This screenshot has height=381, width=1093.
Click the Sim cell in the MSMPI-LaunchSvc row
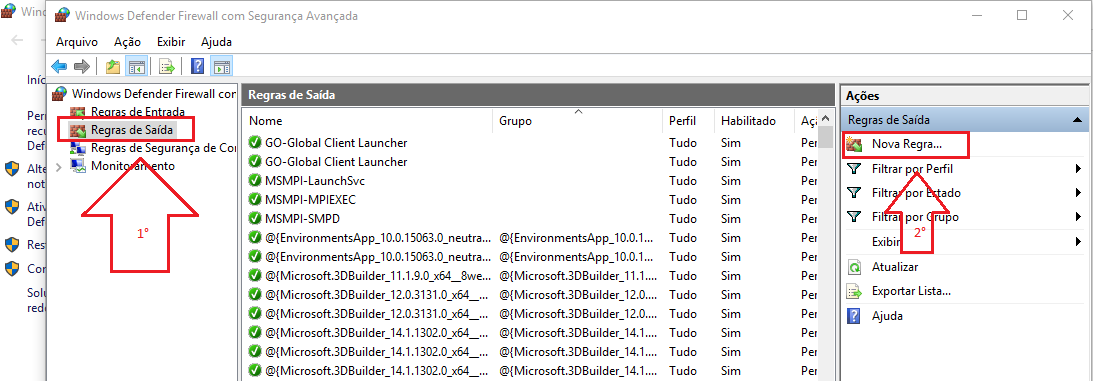(x=731, y=180)
